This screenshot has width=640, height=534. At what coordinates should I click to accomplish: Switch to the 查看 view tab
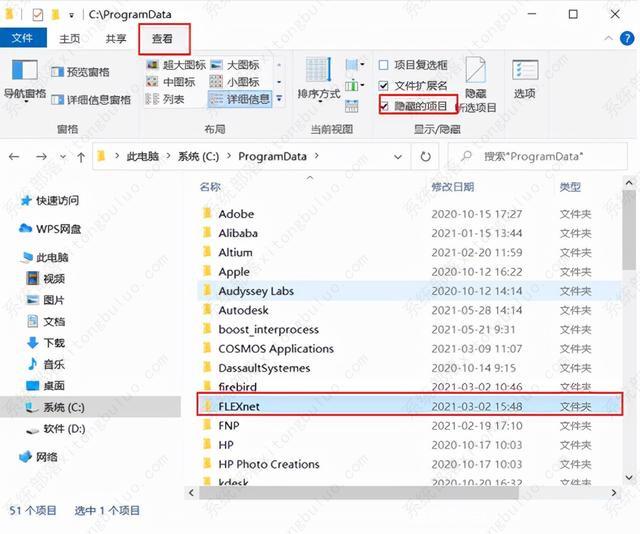(x=162, y=39)
